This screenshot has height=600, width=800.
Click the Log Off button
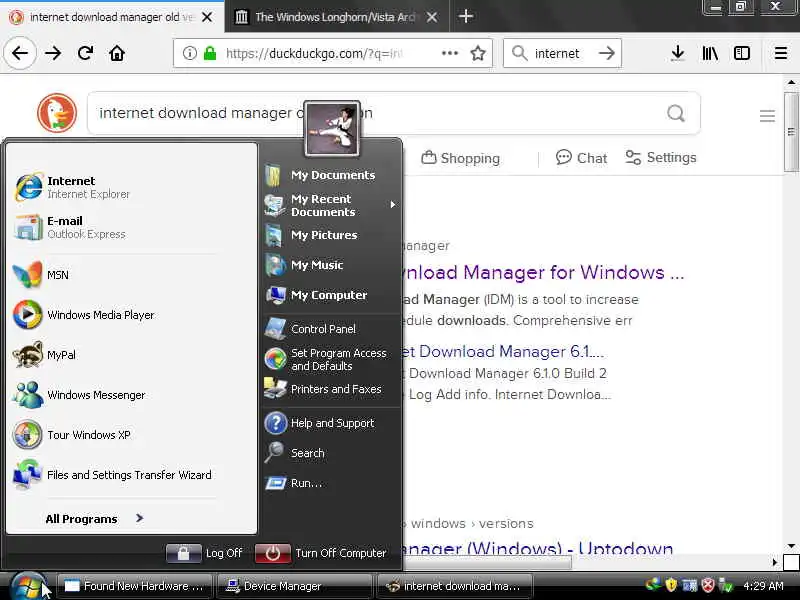(205, 553)
